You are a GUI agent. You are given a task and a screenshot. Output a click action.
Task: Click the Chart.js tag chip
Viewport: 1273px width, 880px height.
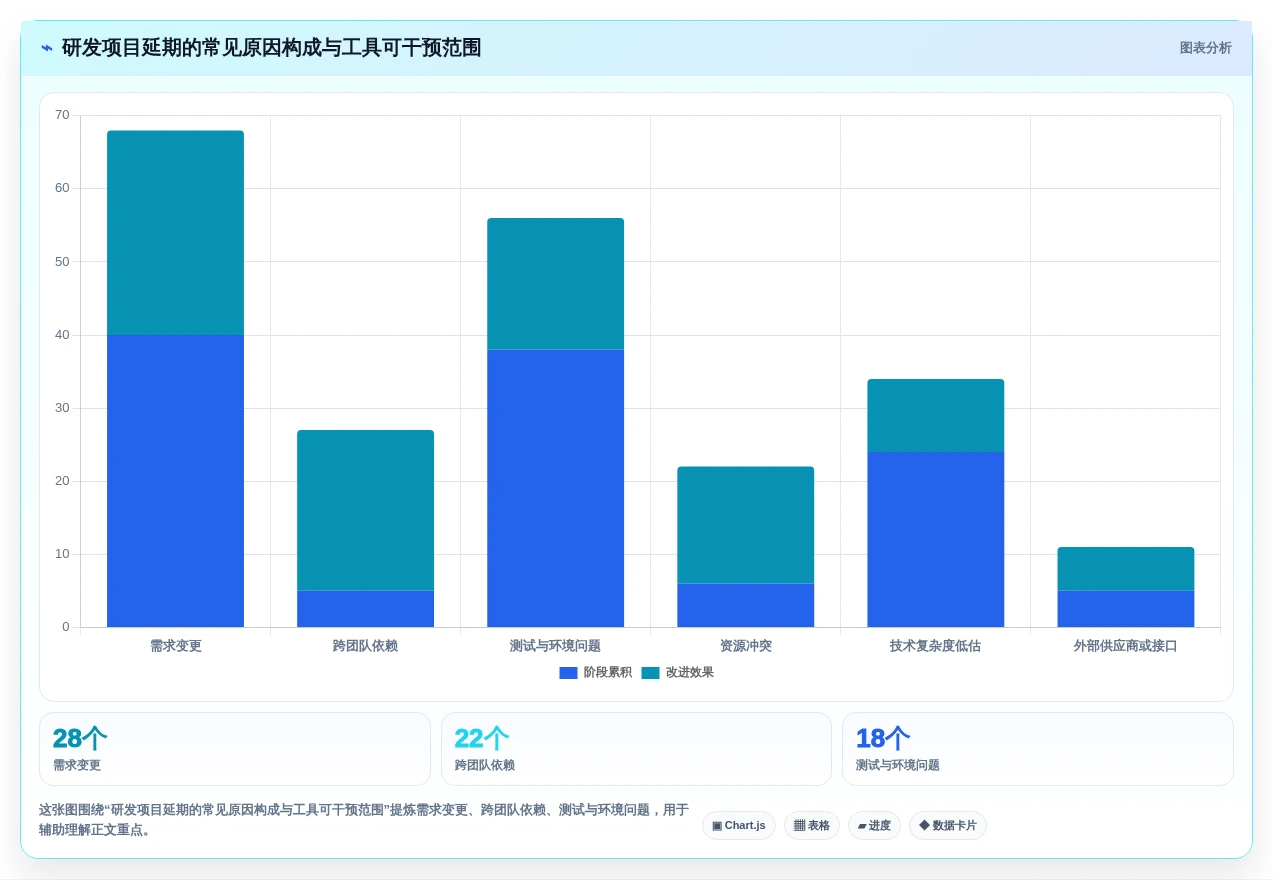pyautogui.click(x=739, y=825)
